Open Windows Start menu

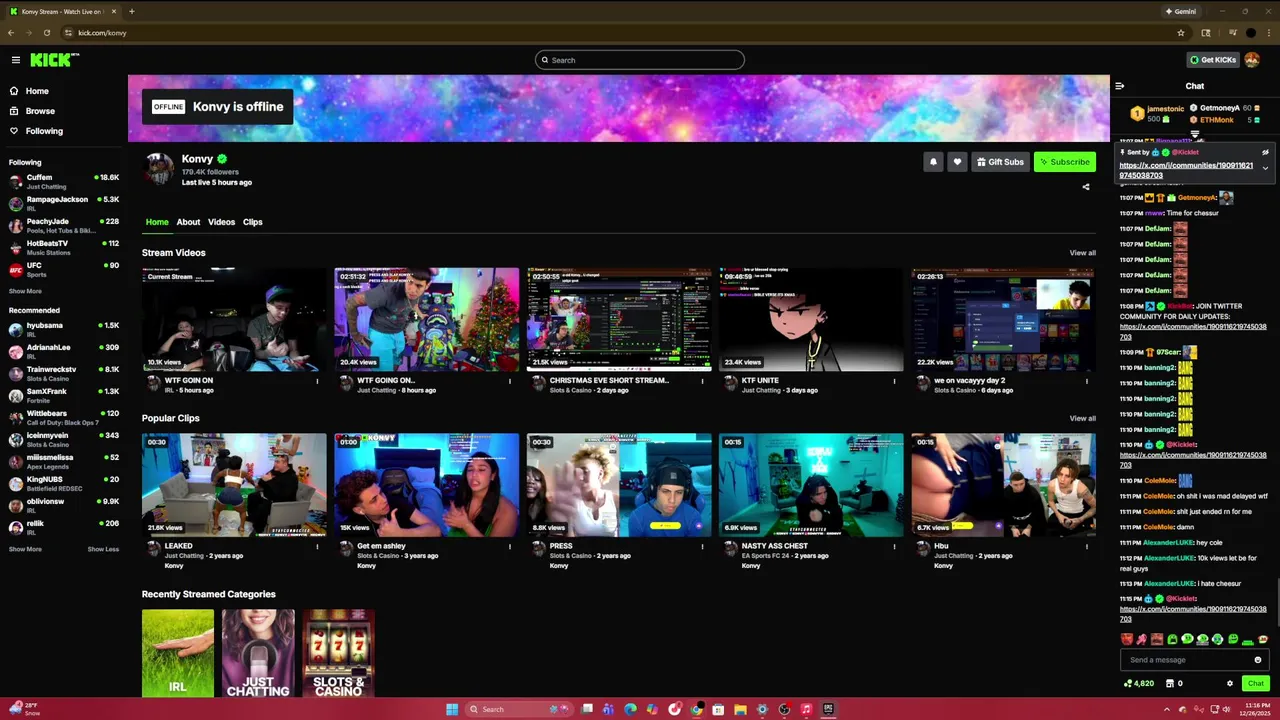(x=452, y=709)
